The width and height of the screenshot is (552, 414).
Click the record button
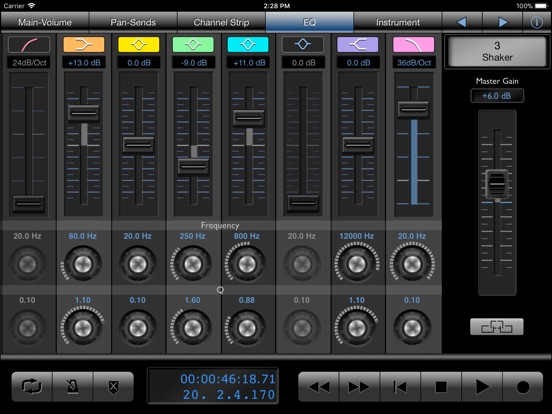[523, 387]
